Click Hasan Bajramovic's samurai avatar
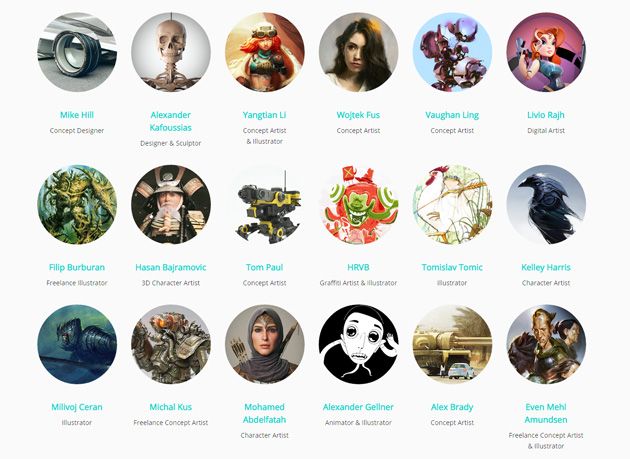Screen dimensions: 630x459 pos(171,205)
